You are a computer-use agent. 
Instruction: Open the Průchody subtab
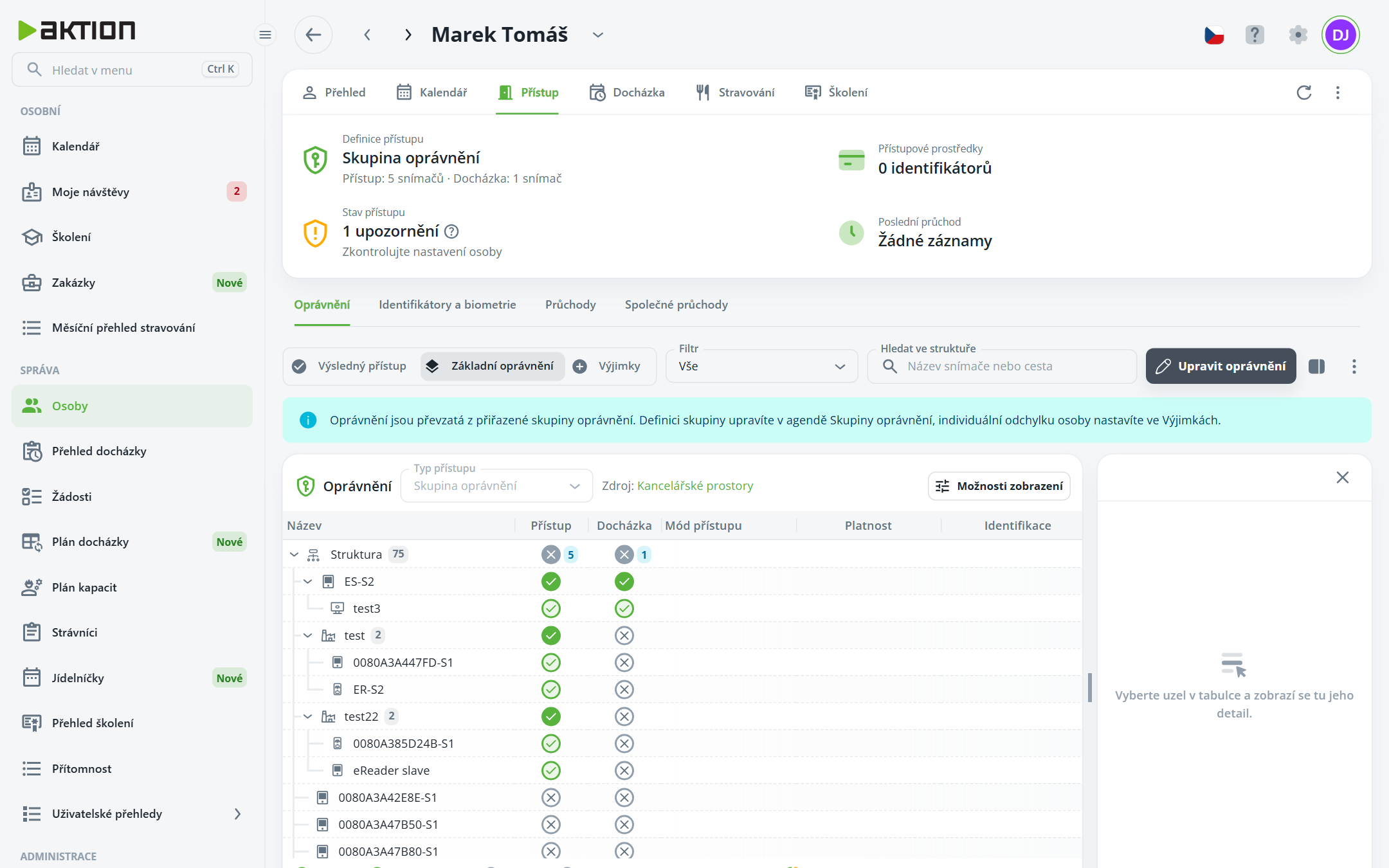tap(570, 305)
